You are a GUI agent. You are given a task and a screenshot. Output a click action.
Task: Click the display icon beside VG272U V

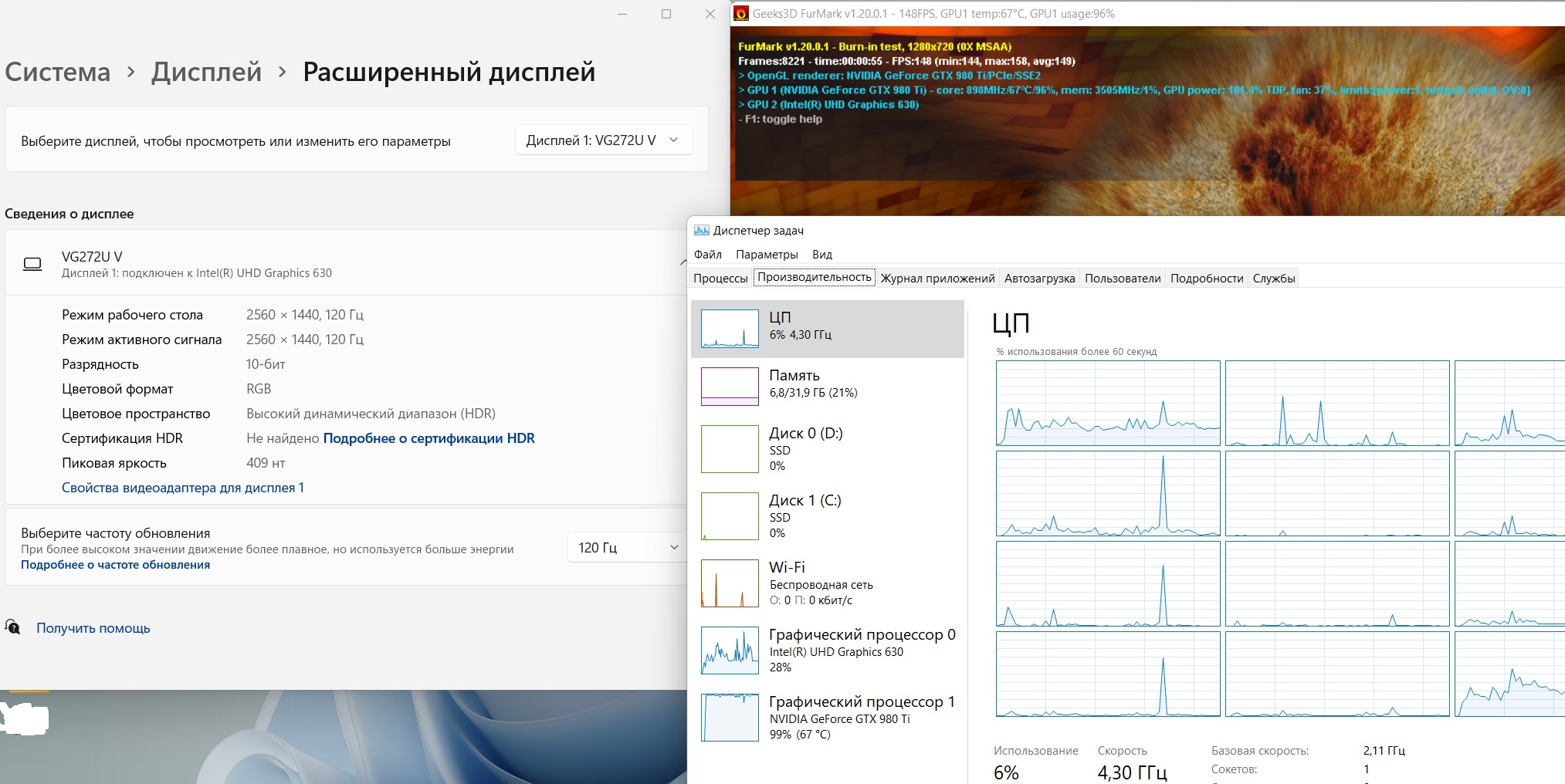(x=32, y=265)
